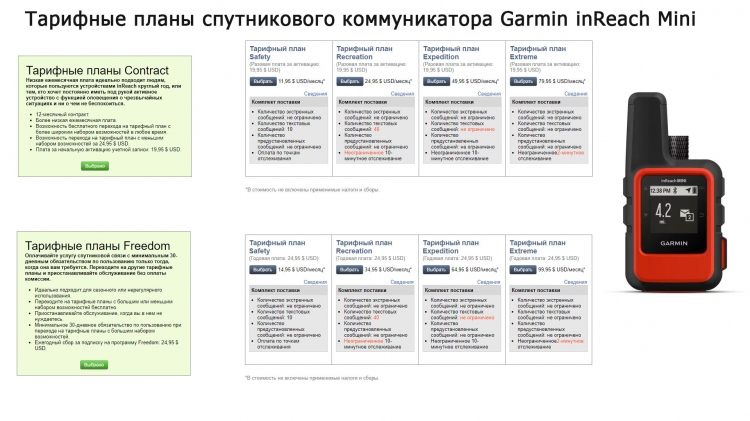Click the tax footnote under the Contract plans table
Viewport: 750px width, 421px height.
pyautogui.click(x=312, y=190)
